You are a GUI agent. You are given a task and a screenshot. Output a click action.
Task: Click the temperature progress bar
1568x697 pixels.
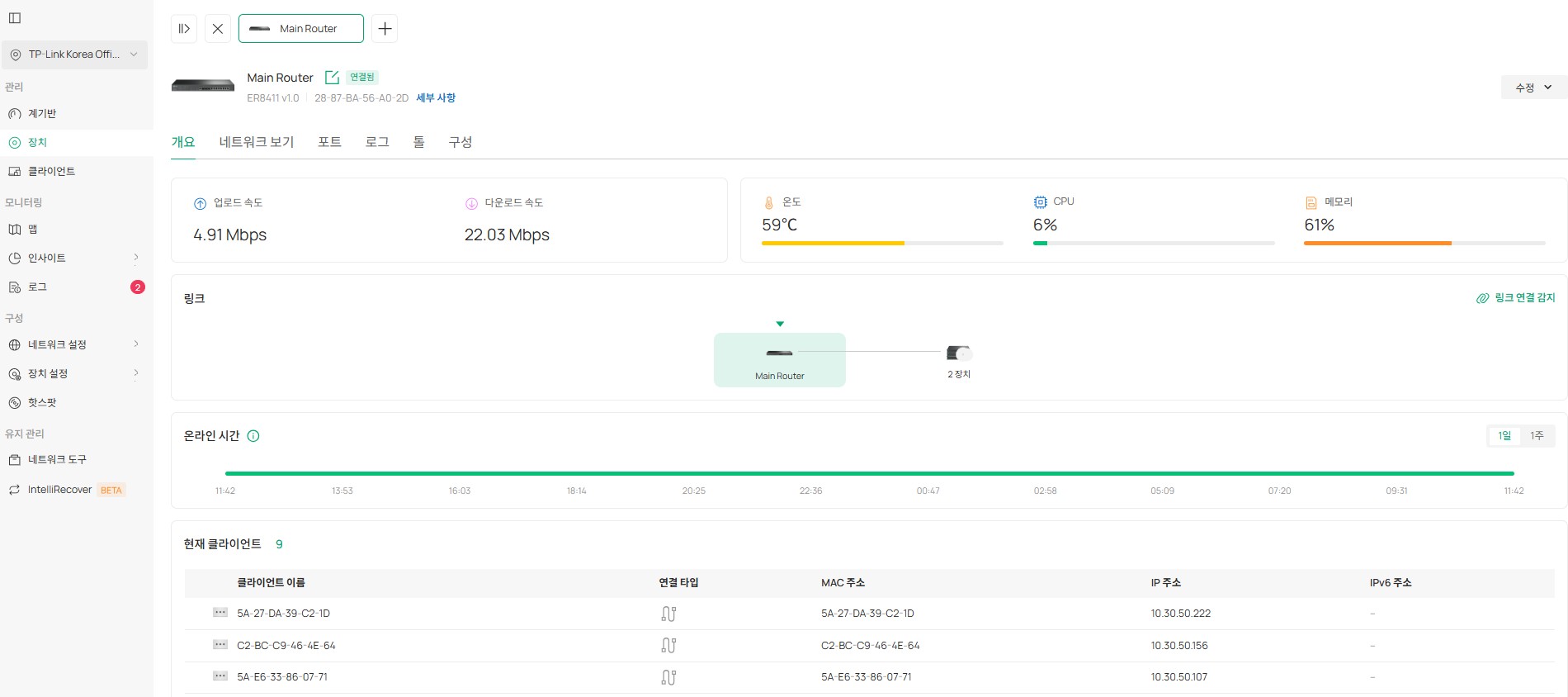(882, 244)
